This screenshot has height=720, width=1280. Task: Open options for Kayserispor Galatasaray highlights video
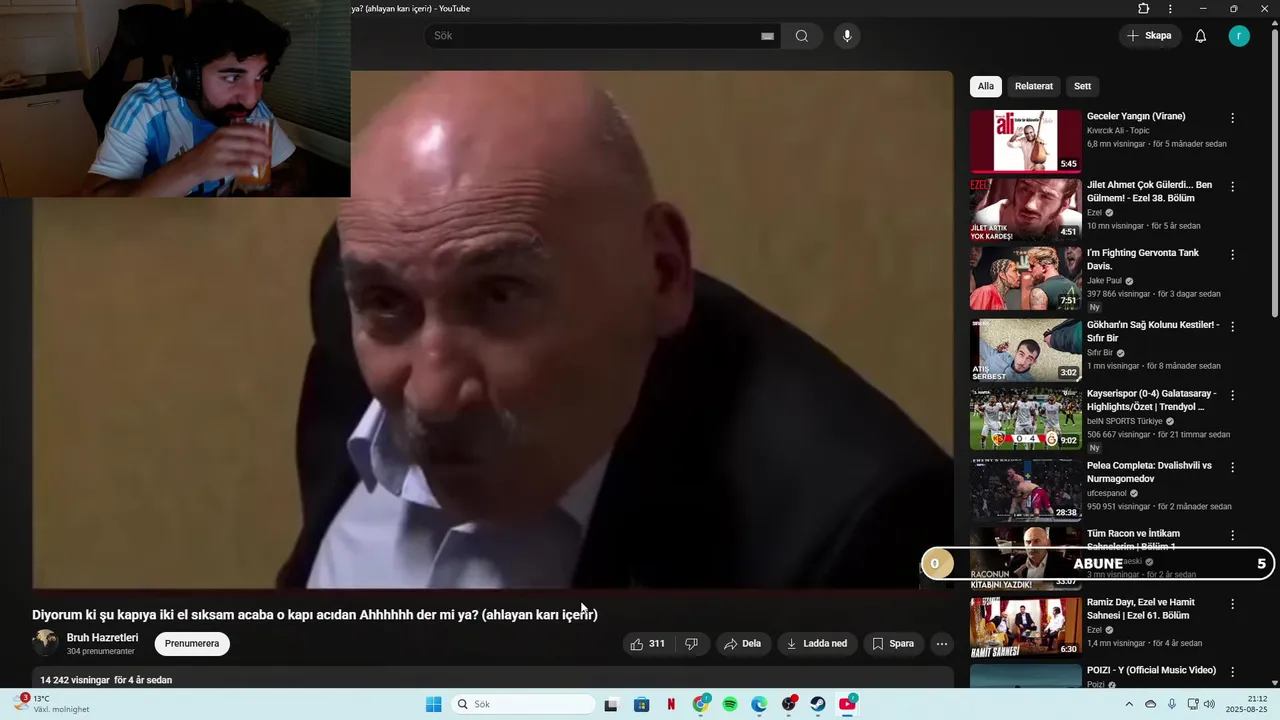click(x=1232, y=395)
